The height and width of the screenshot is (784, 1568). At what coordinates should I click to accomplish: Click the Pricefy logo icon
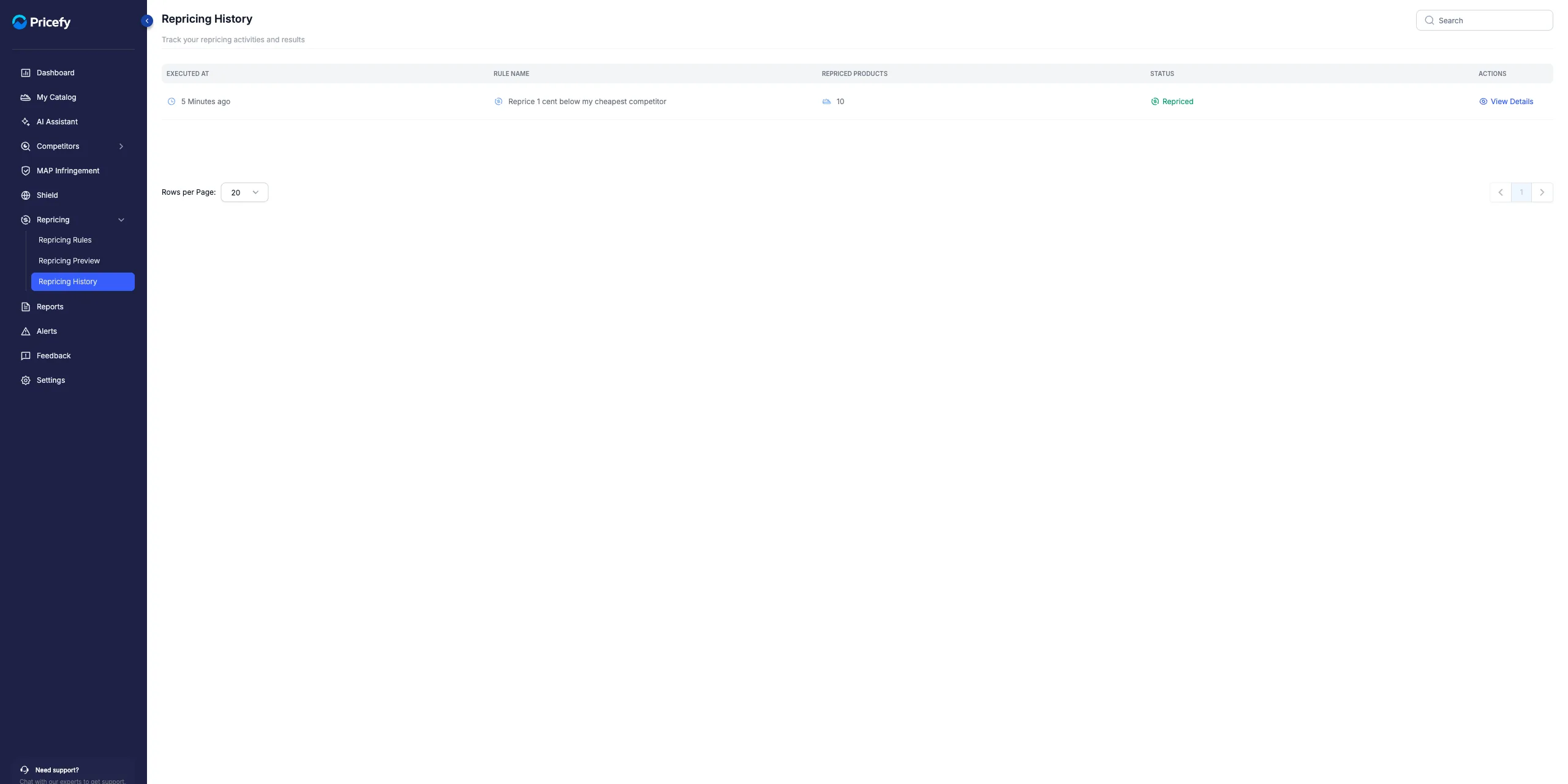[20, 22]
